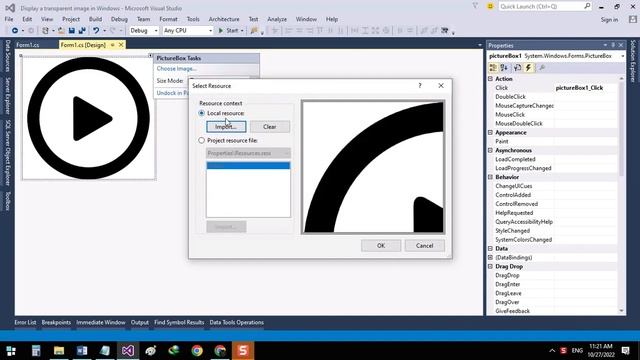Click the feedback smiley icon in title bar

tap(490, 6)
